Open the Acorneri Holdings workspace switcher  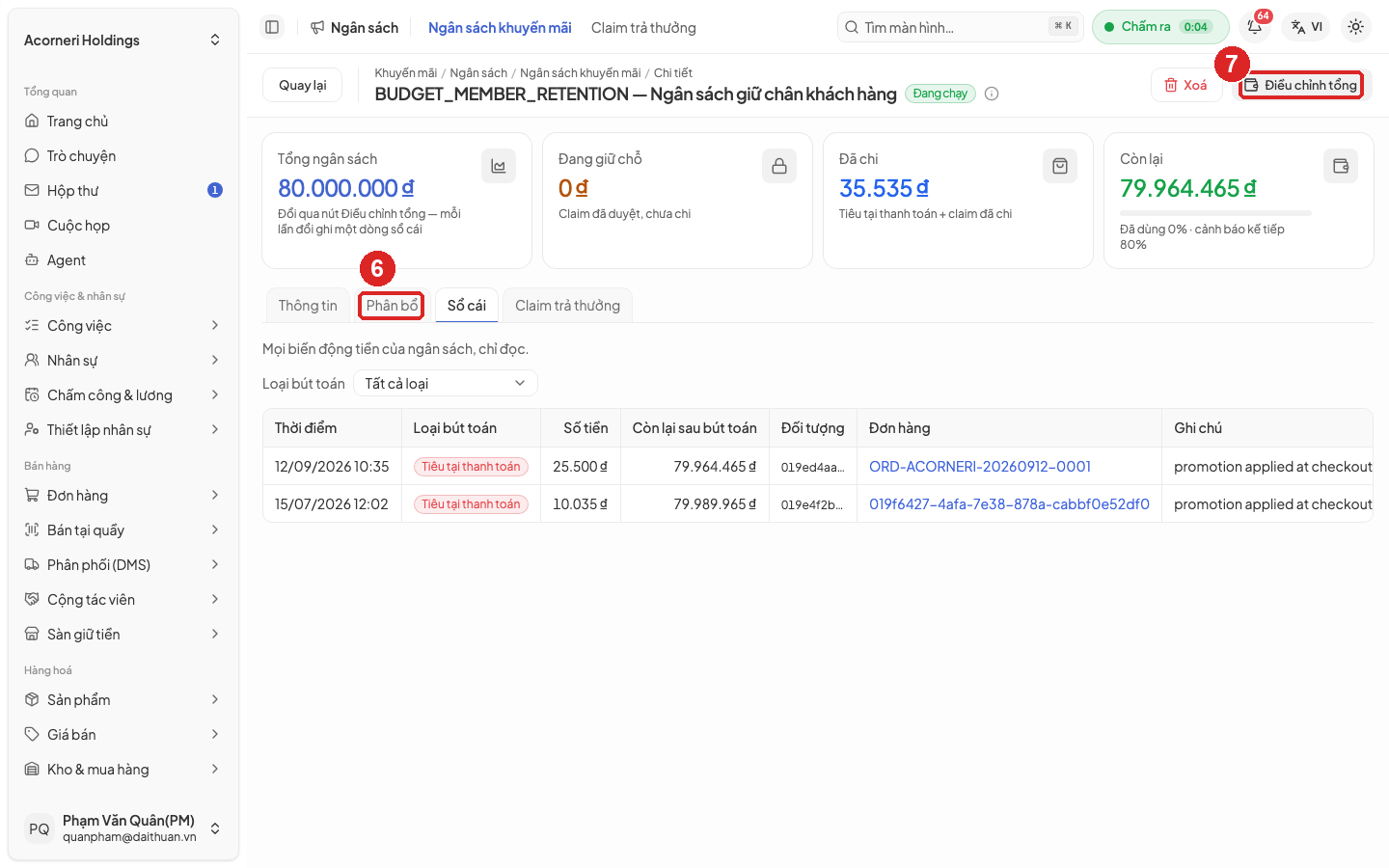pyautogui.click(x=123, y=41)
